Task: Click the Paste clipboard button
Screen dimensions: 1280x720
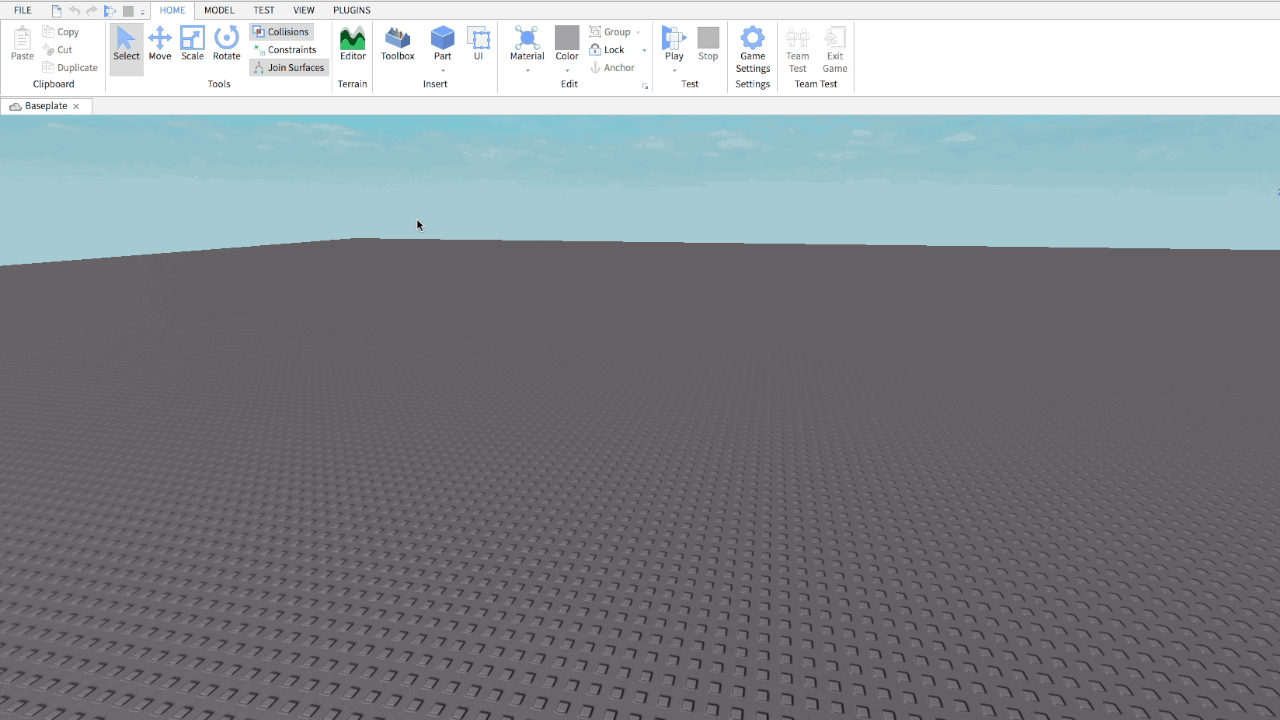Action: (x=22, y=45)
